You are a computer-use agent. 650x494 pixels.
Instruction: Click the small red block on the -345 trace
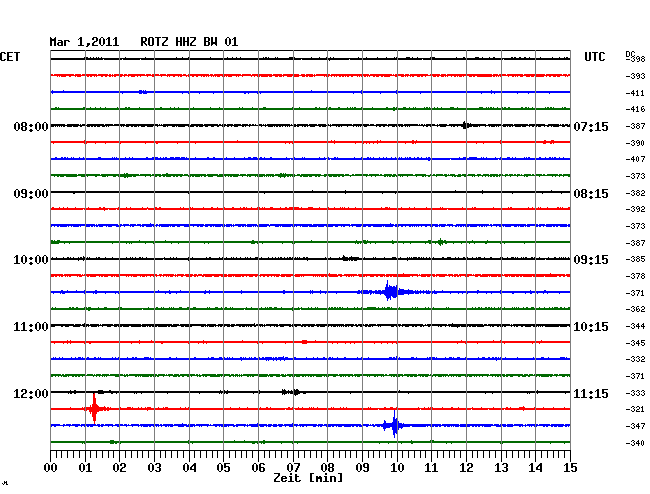coord(304,342)
